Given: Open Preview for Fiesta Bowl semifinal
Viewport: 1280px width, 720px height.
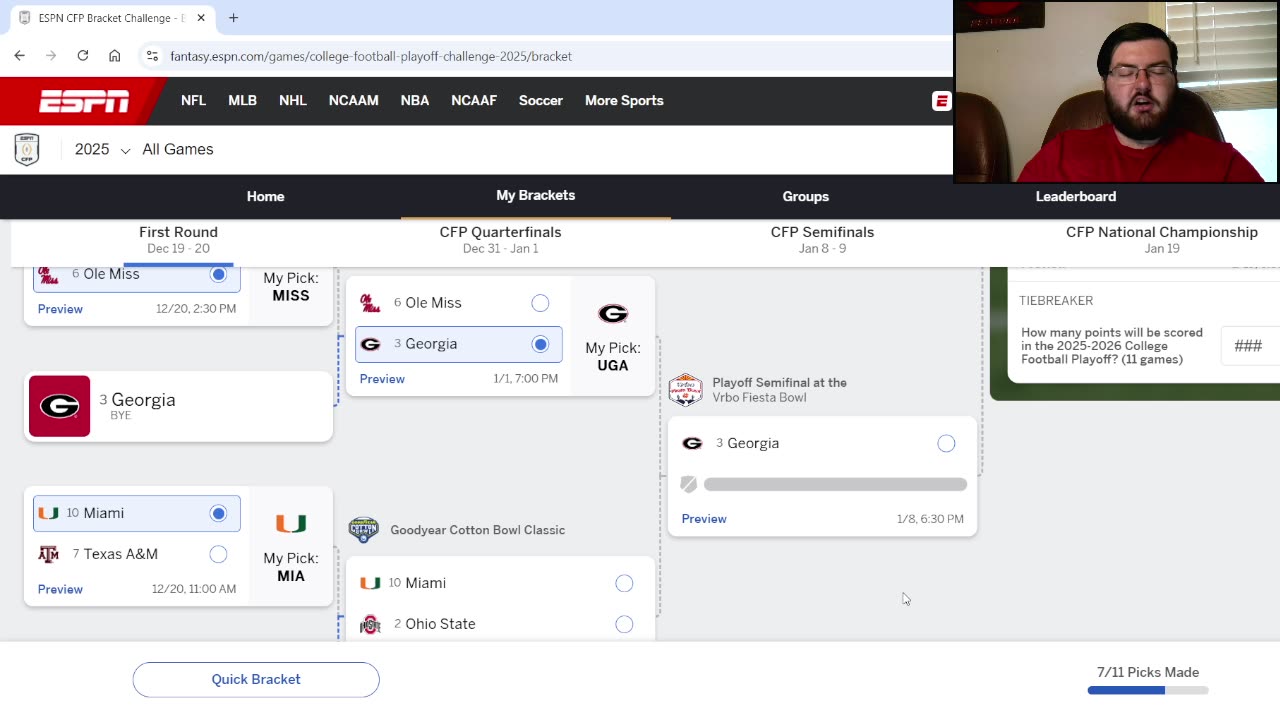Looking at the screenshot, I should (704, 519).
